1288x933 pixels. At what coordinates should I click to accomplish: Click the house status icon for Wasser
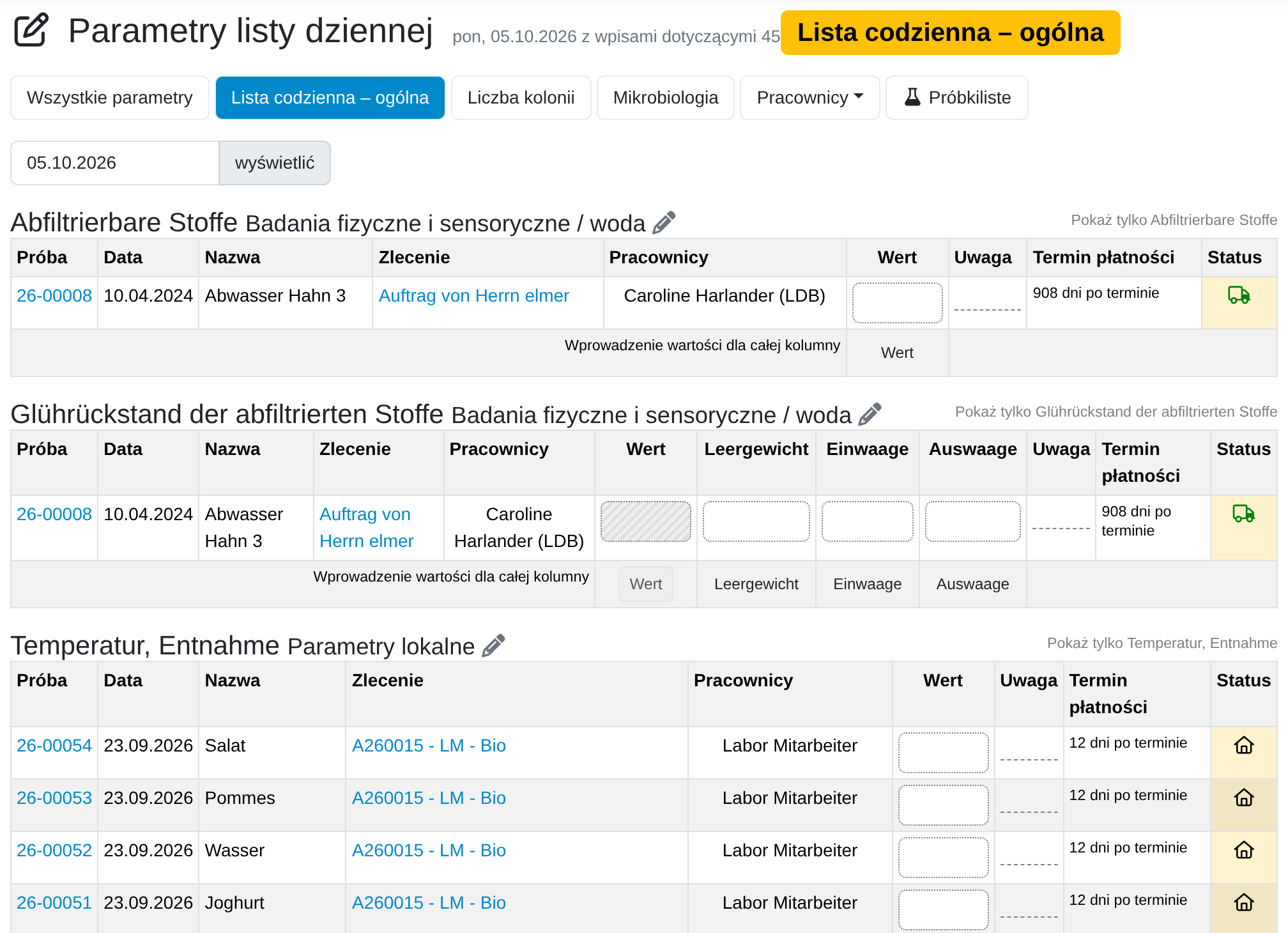point(1243,850)
